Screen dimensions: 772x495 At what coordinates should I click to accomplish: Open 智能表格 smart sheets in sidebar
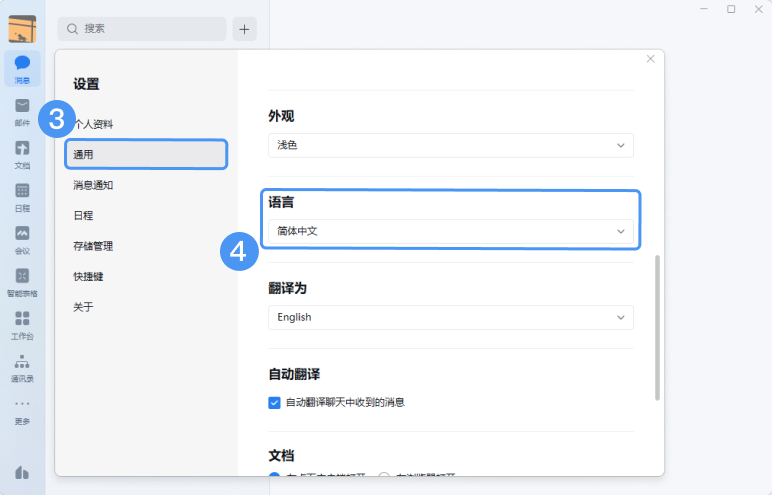click(22, 280)
